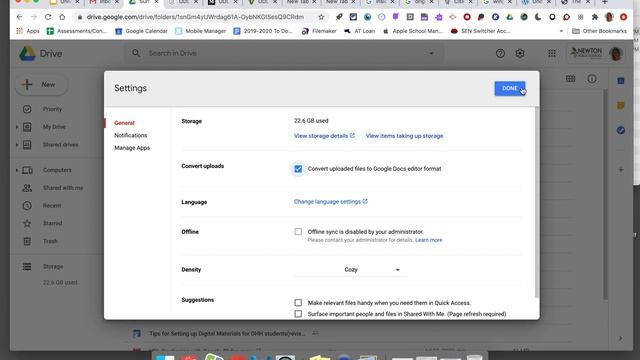
Task: Show the view details info icon
Action: coord(591,79)
